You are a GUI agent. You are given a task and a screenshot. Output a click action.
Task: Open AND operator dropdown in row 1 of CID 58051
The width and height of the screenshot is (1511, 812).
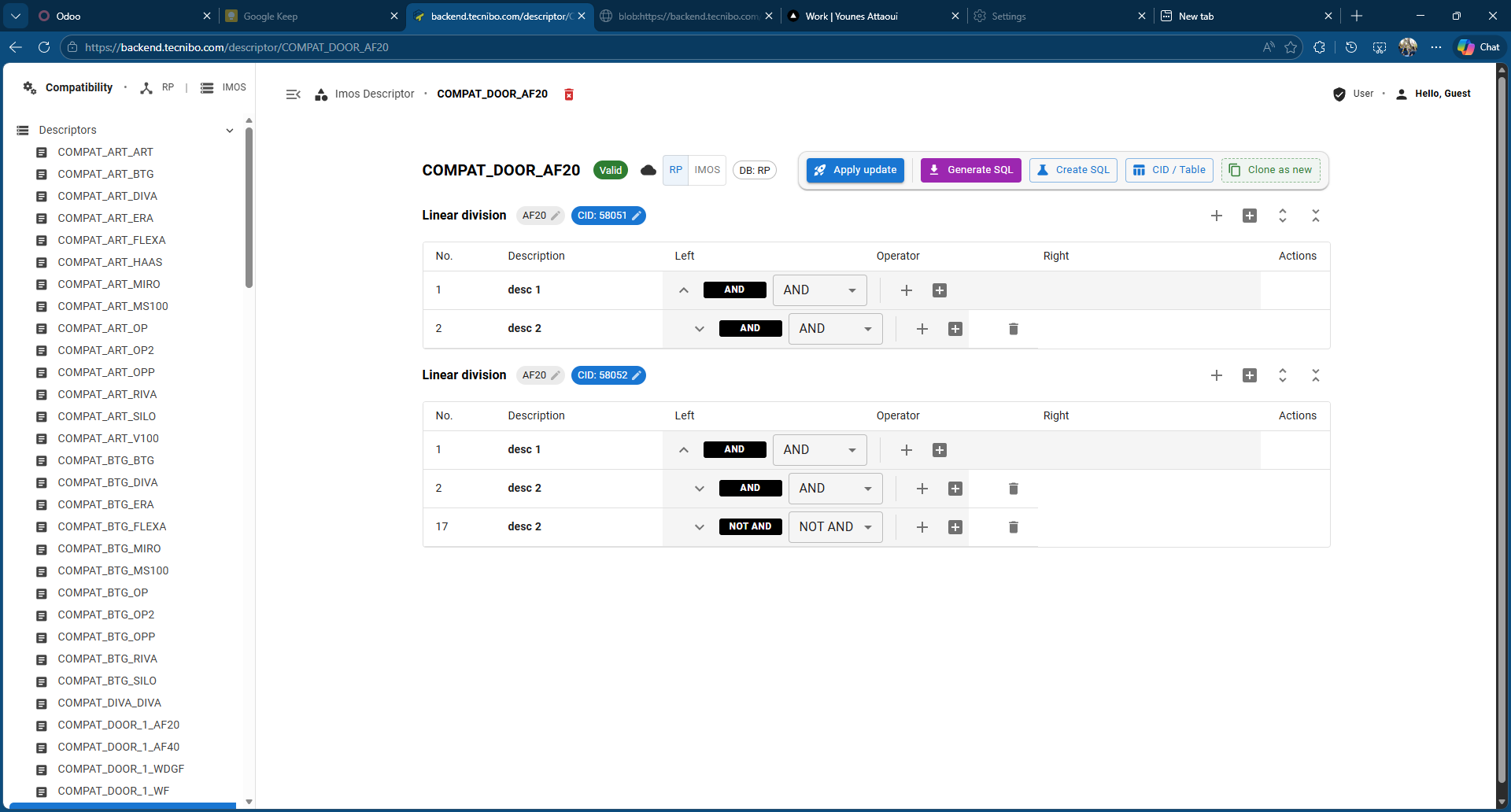coord(820,290)
